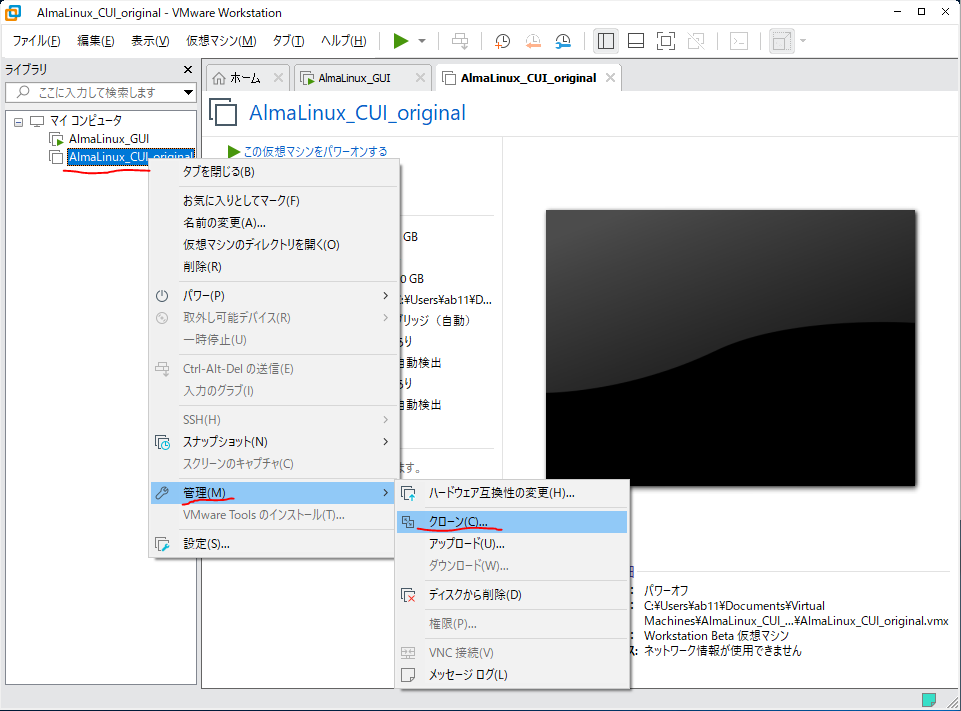961x711 pixels.
Task: Close the AlmaLinux_CUI_original tab
Action: point(610,78)
